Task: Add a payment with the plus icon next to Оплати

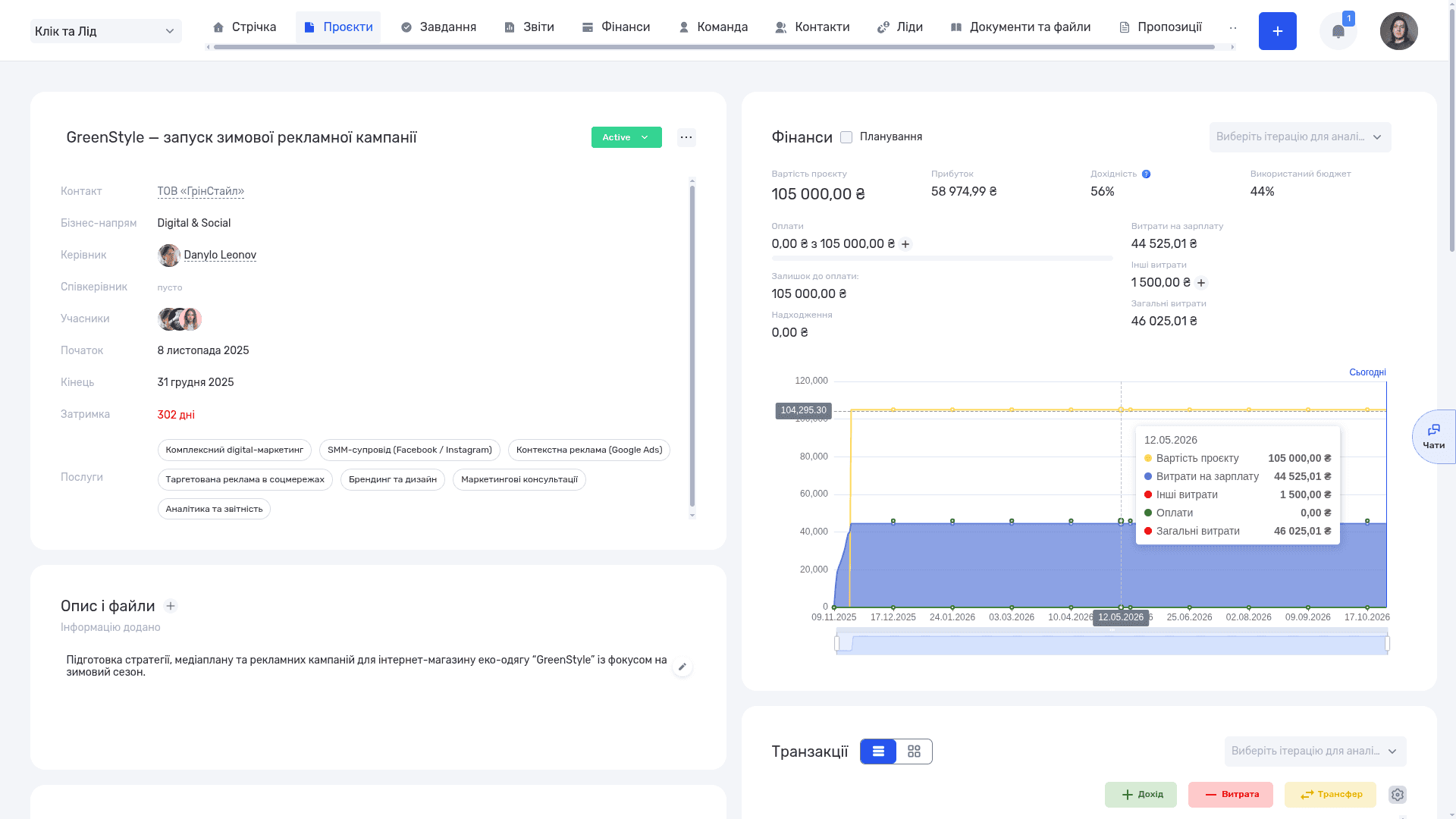Action: pos(905,244)
